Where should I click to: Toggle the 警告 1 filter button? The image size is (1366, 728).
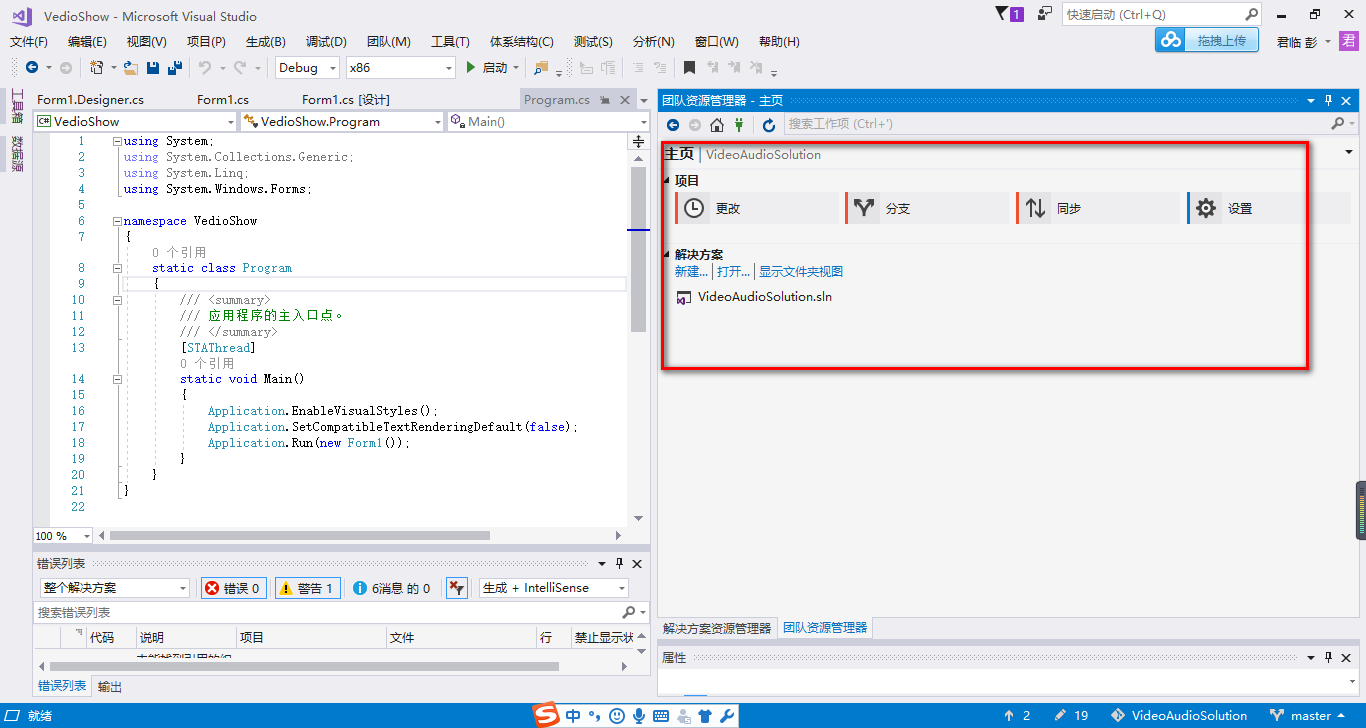click(308, 588)
